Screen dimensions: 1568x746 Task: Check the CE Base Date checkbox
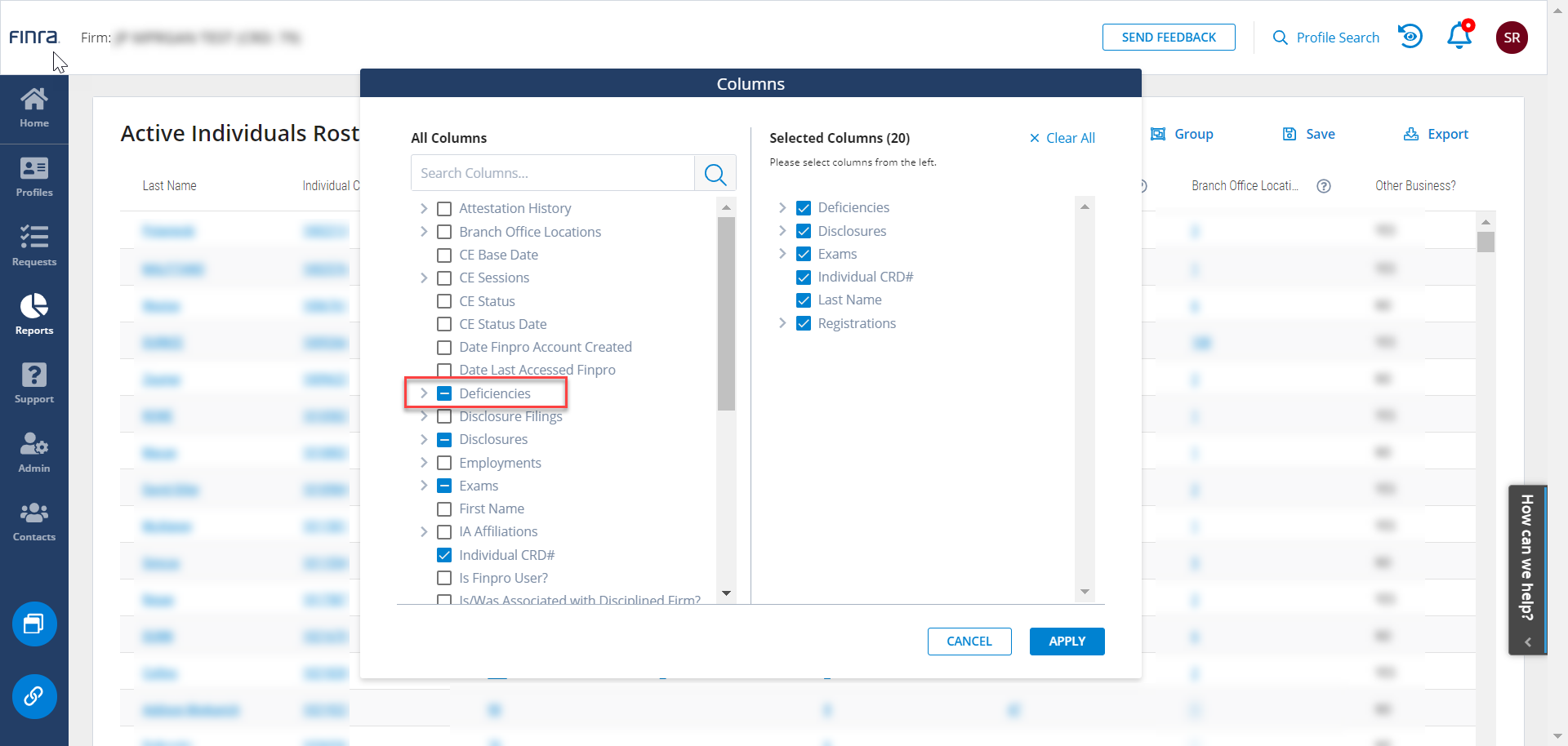coord(444,255)
